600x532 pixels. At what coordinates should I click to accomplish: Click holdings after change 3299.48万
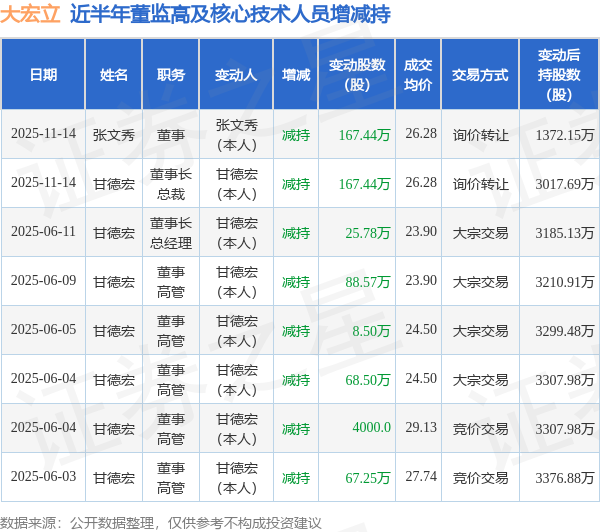tap(564, 331)
